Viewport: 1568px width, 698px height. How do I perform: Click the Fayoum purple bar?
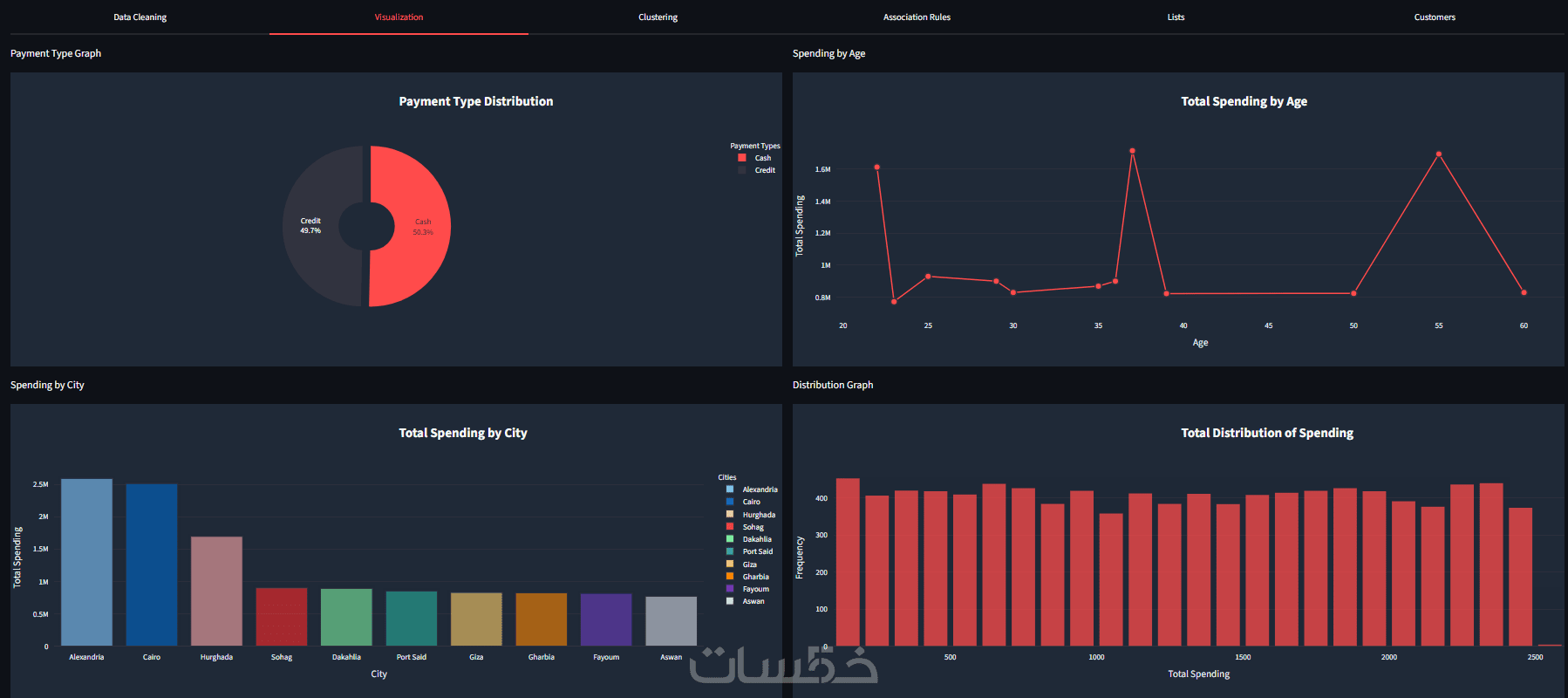click(x=606, y=619)
